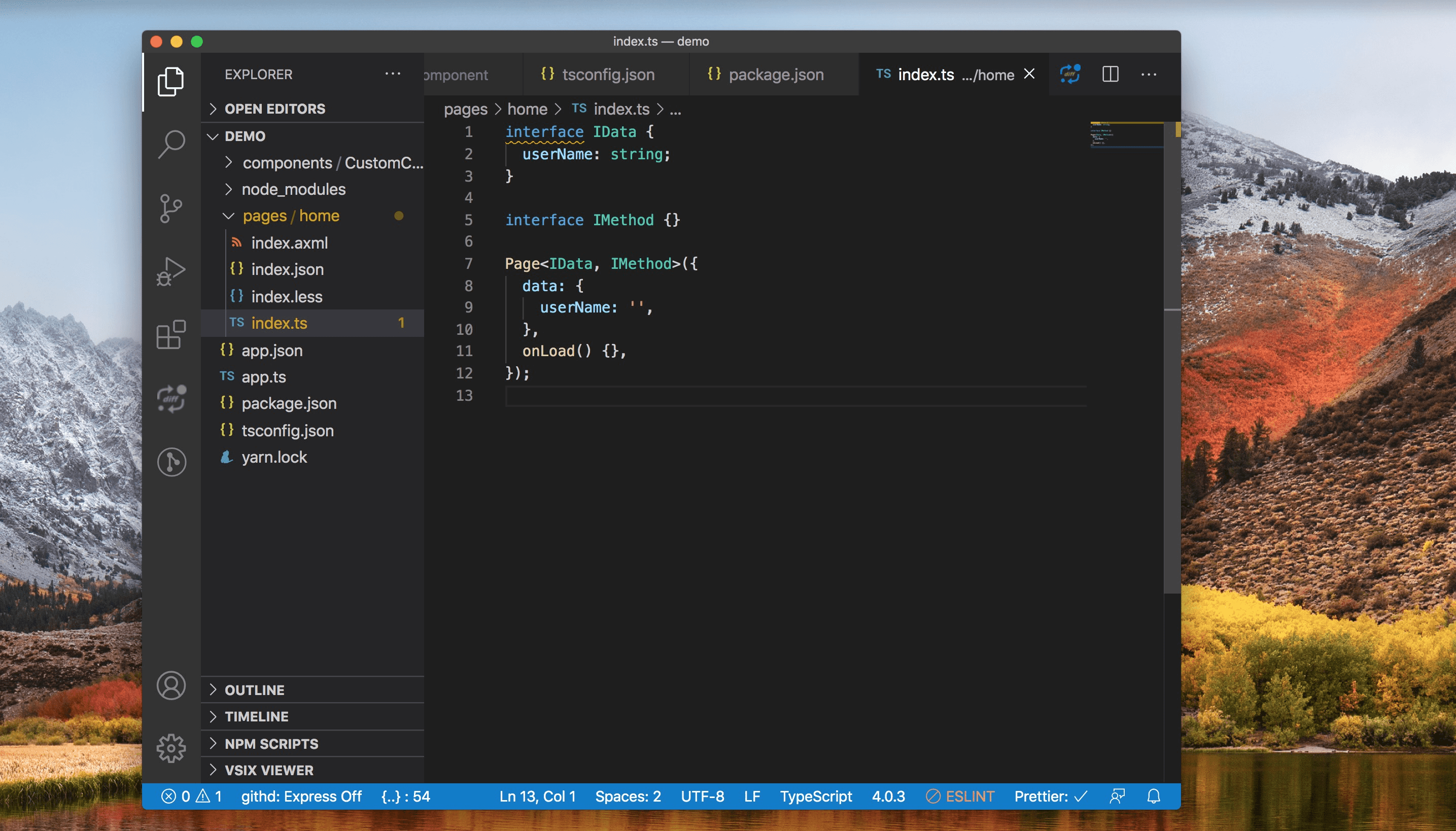
Task: Open the Accounts menu icon
Action: [170, 685]
